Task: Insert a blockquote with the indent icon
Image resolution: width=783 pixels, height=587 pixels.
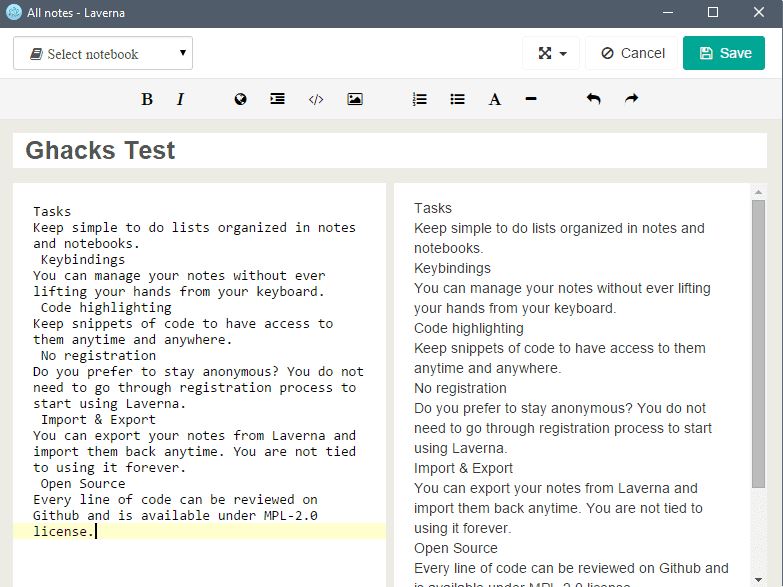Action: coord(278,99)
